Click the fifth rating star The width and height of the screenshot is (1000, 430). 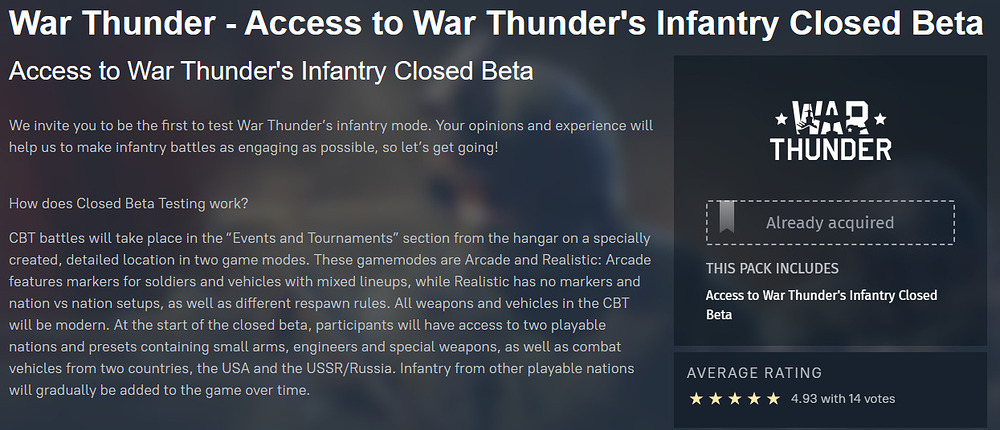click(772, 398)
